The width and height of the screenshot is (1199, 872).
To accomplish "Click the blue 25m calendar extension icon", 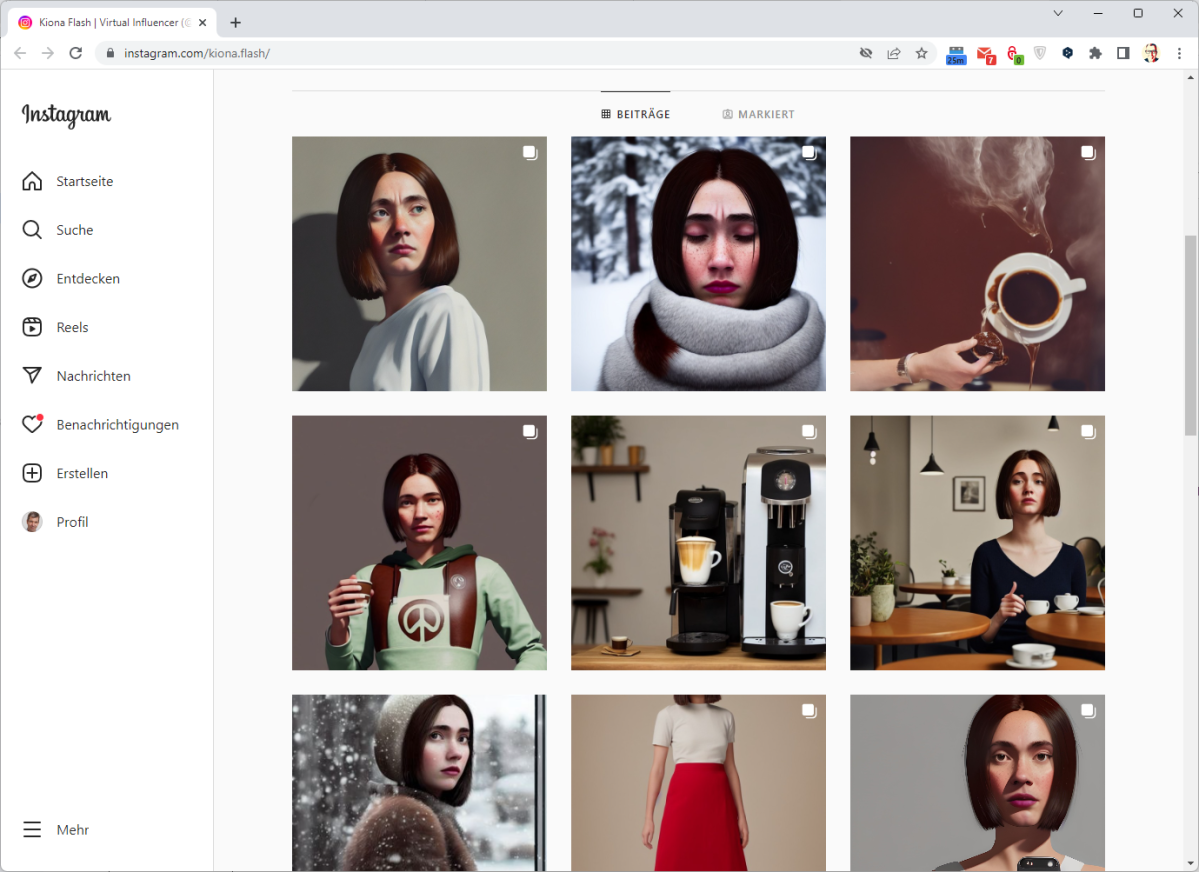I will click(x=956, y=54).
